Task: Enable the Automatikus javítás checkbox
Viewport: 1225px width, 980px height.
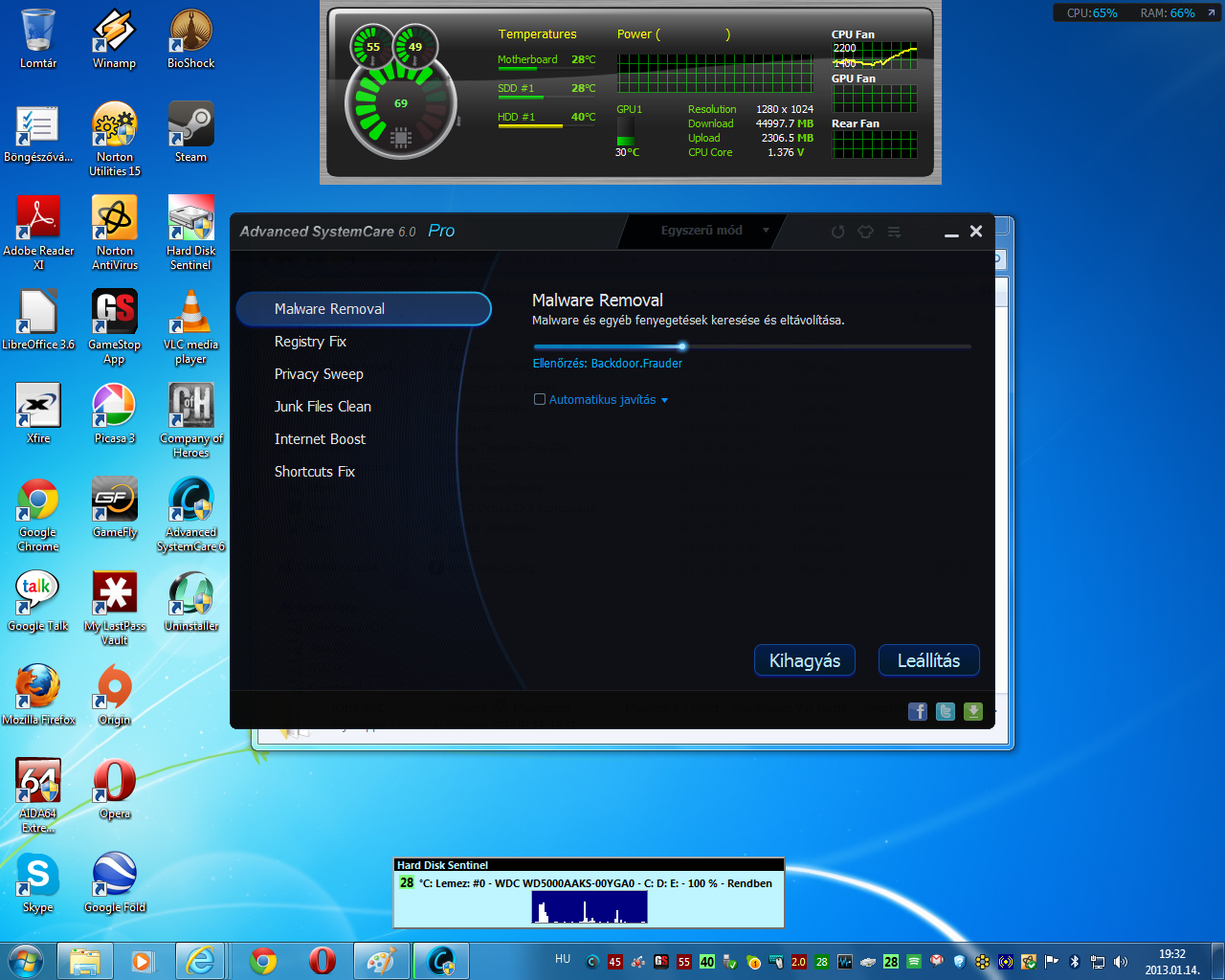Action: coord(540,399)
